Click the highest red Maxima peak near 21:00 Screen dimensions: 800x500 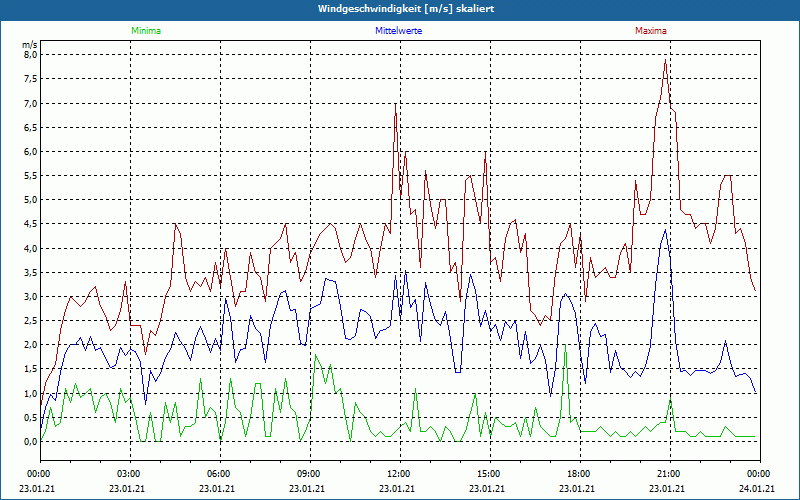coord(665,60)
